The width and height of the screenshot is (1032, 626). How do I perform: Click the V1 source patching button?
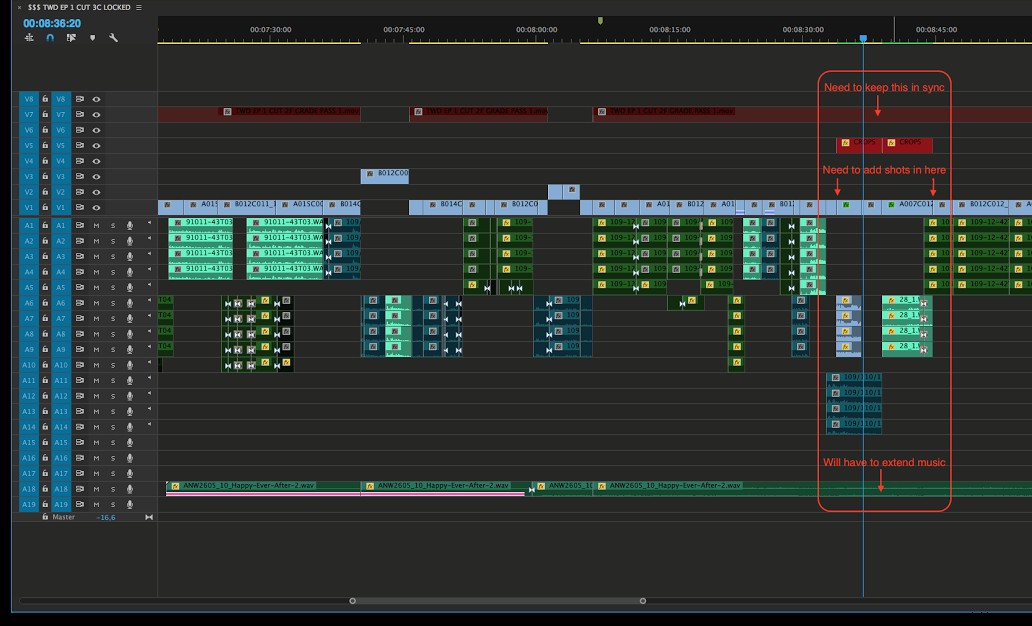pos(28,208)
